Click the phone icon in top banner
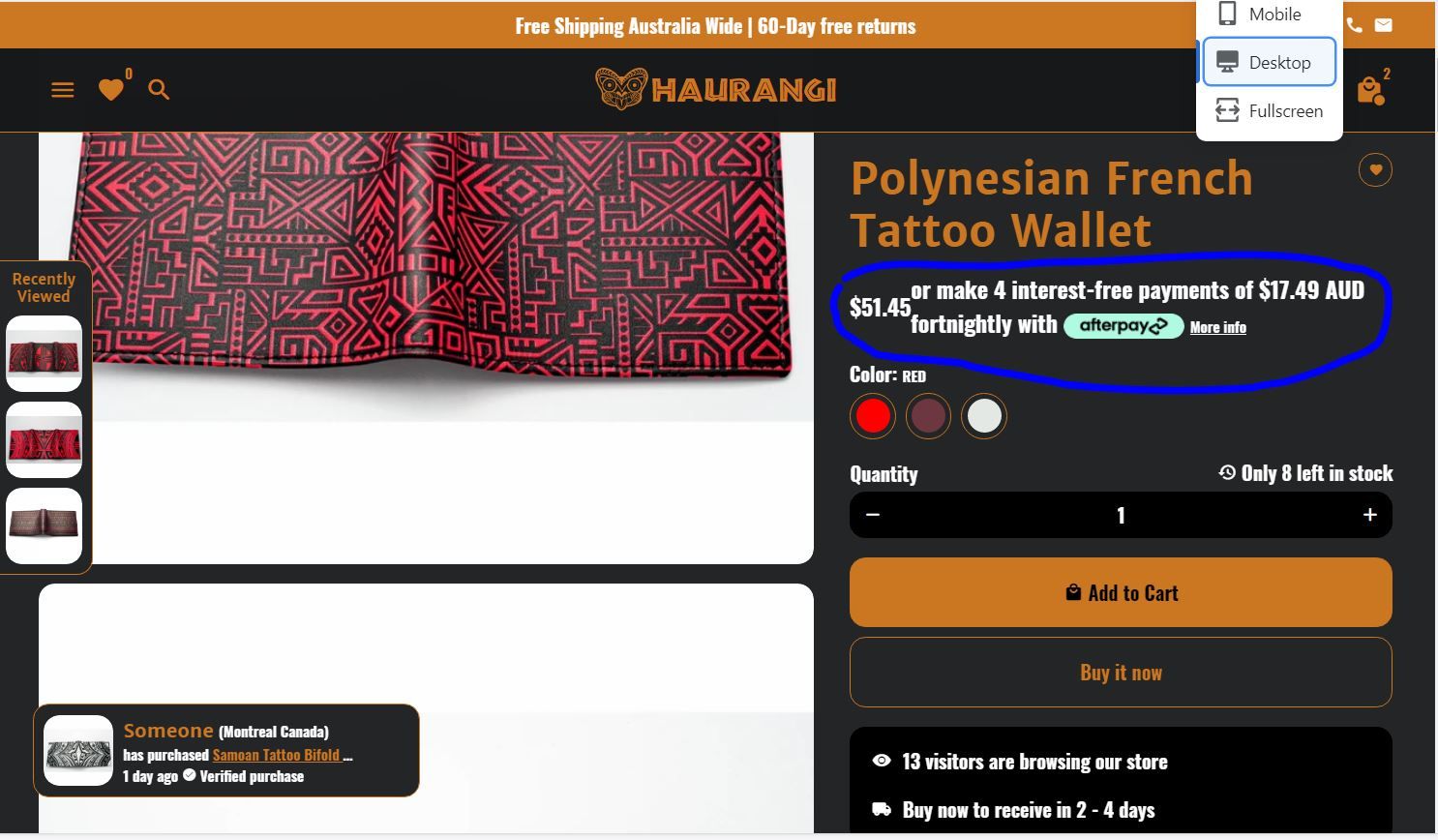The image size is (1438, 840). 1355,25
